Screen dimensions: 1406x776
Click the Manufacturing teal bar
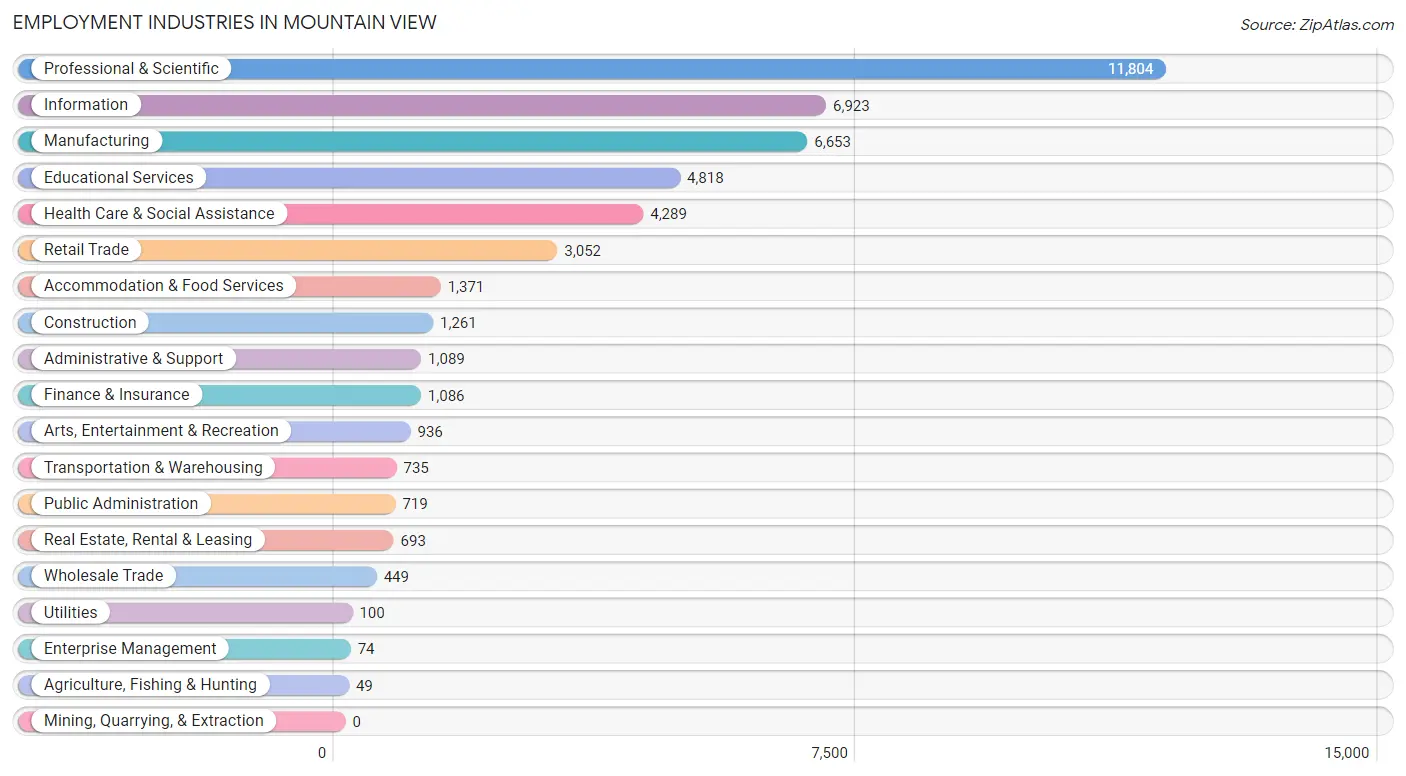412,141
